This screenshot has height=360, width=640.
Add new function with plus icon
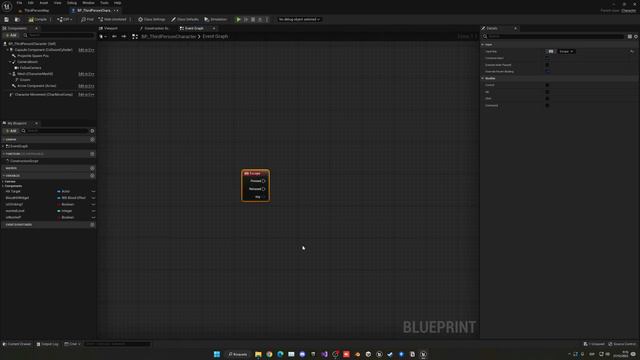92,154
